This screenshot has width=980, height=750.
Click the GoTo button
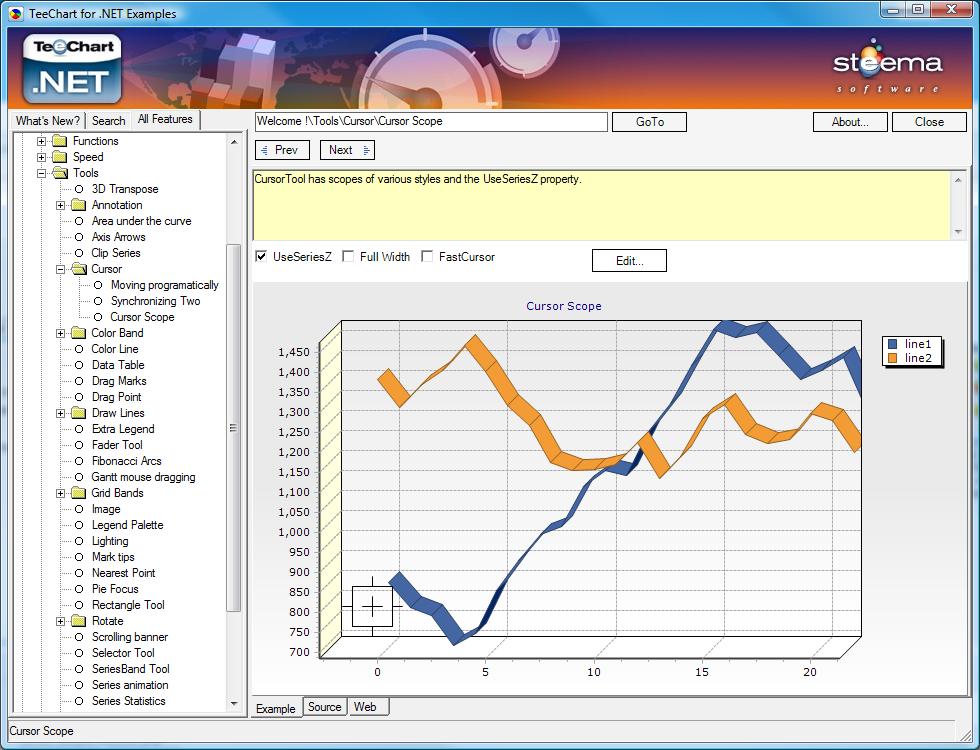click(x=649, y=122)
